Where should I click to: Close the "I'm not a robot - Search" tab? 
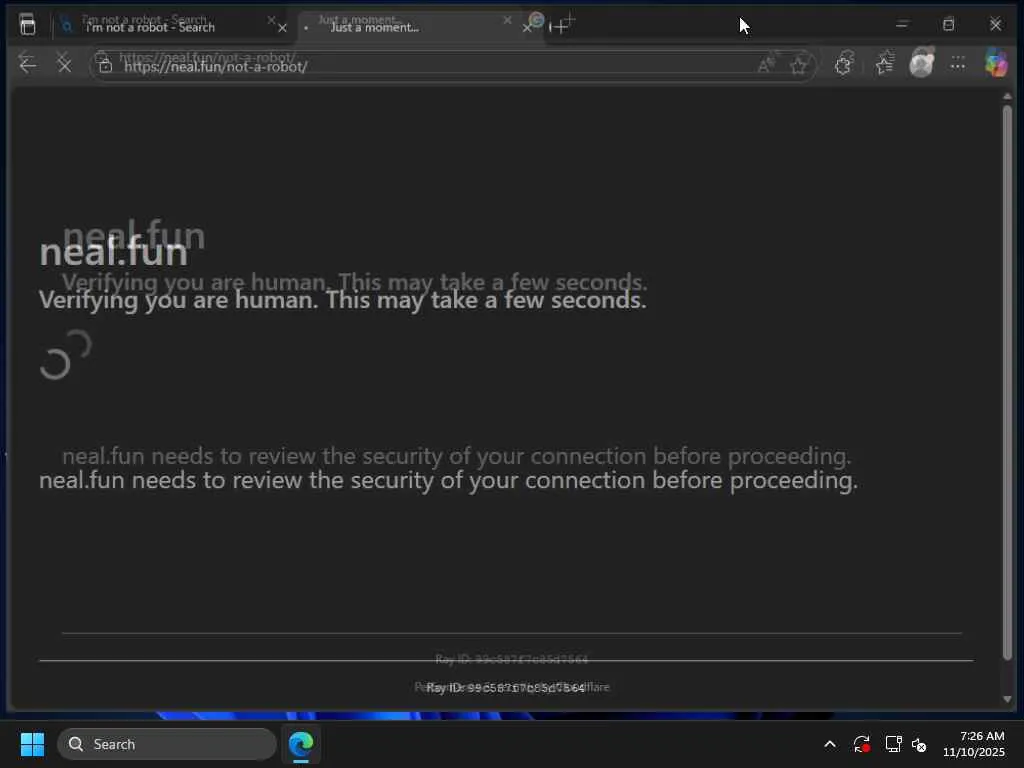coord(282,28)
